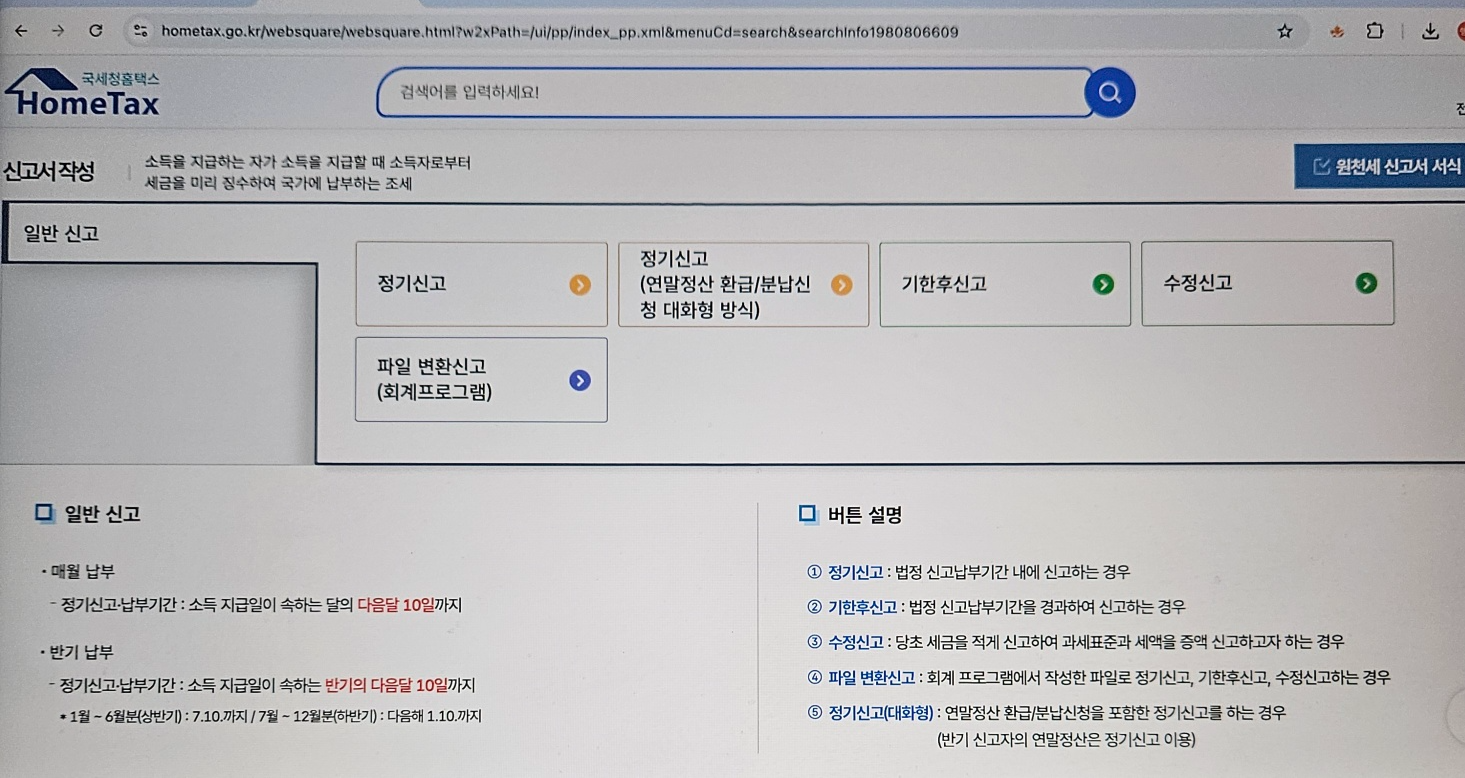Click the green arrow on 기한후신고 card
The image size is (1465, 778).
(x=1103, y=283)
